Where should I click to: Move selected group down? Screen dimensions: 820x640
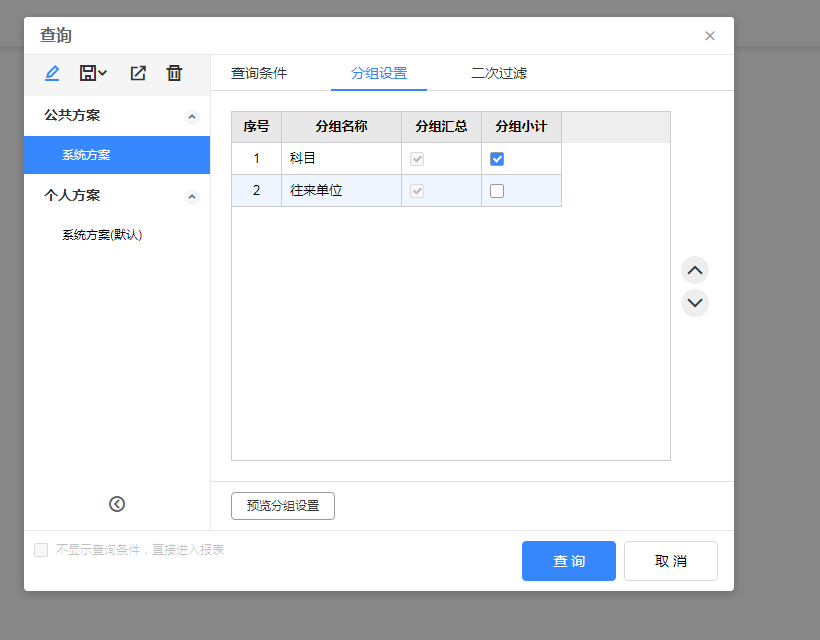(x=694, y=303)
